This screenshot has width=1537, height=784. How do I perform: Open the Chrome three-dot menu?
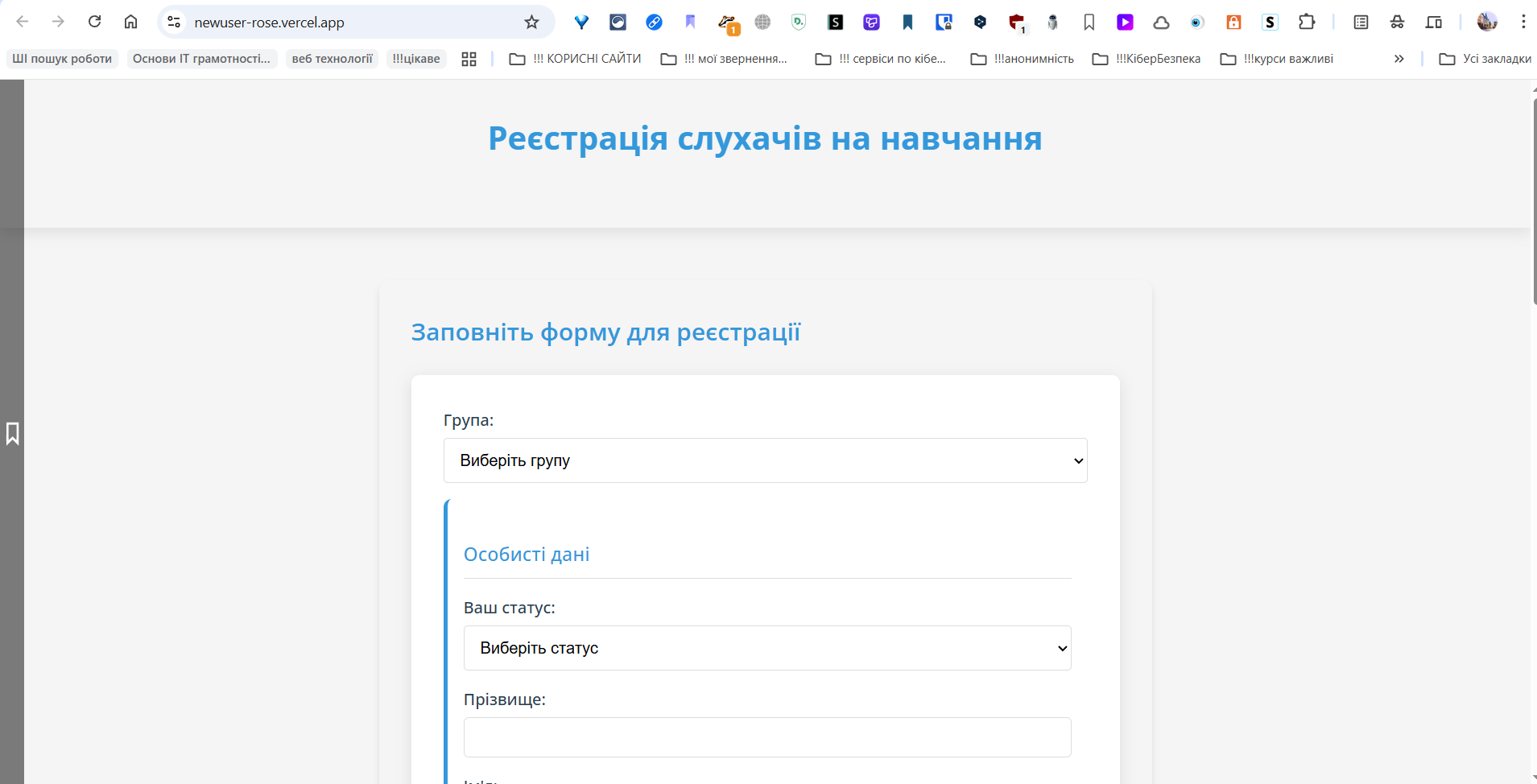[x=1523, y=22]
